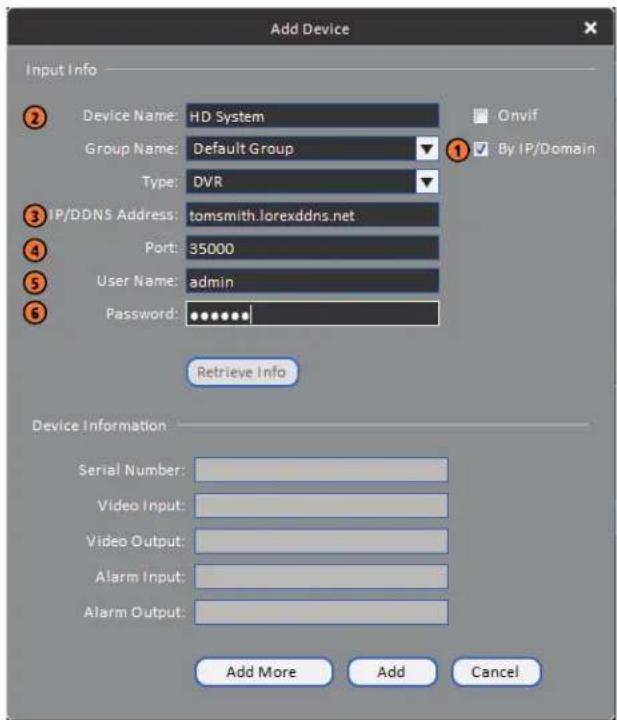Click the Device Name field

(312, 116)
